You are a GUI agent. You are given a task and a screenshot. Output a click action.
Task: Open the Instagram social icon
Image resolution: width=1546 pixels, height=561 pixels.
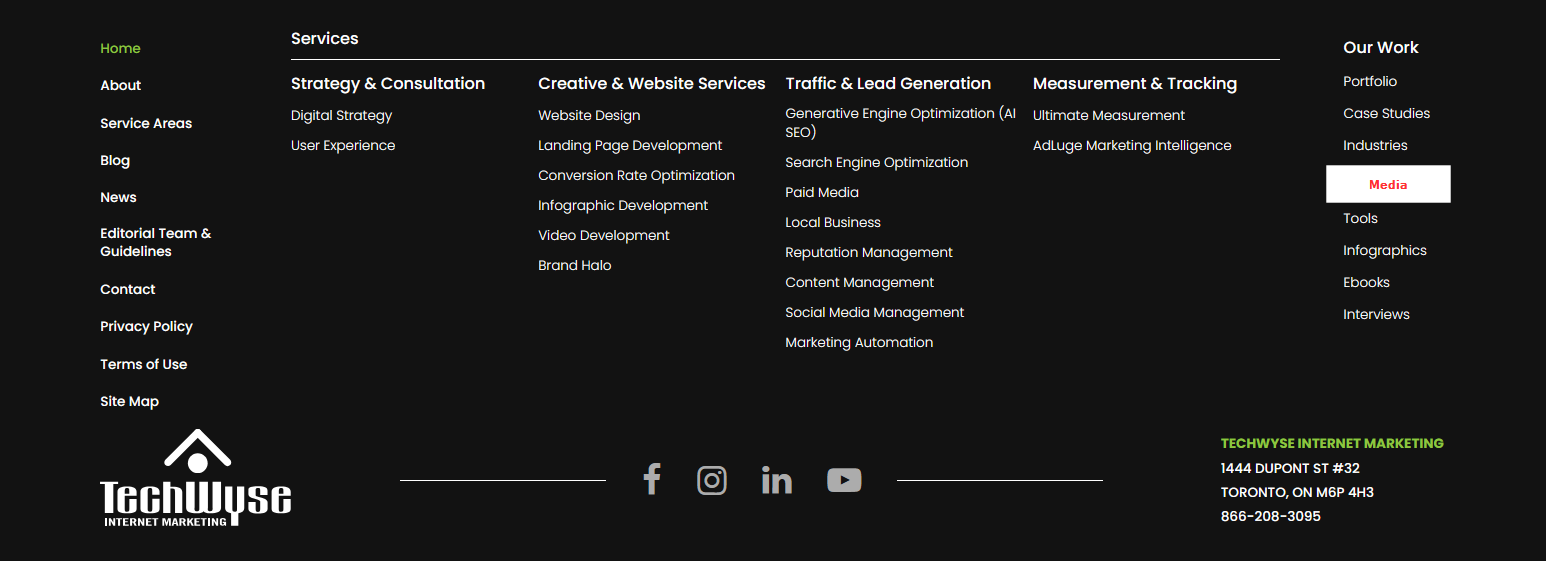[712, 480]
